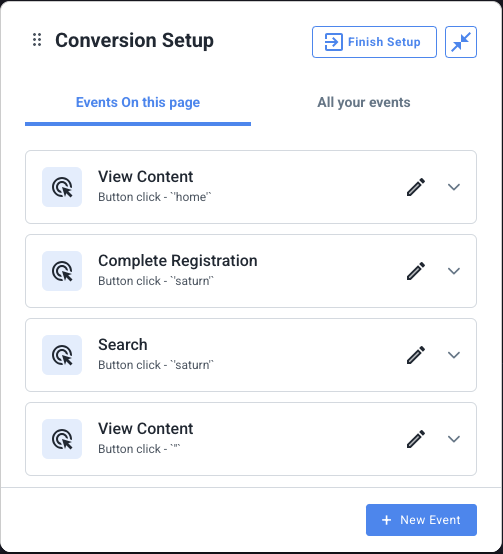Collapse the Conversion Setup panel via shrink arrows icon

click(x=461, y=42)
